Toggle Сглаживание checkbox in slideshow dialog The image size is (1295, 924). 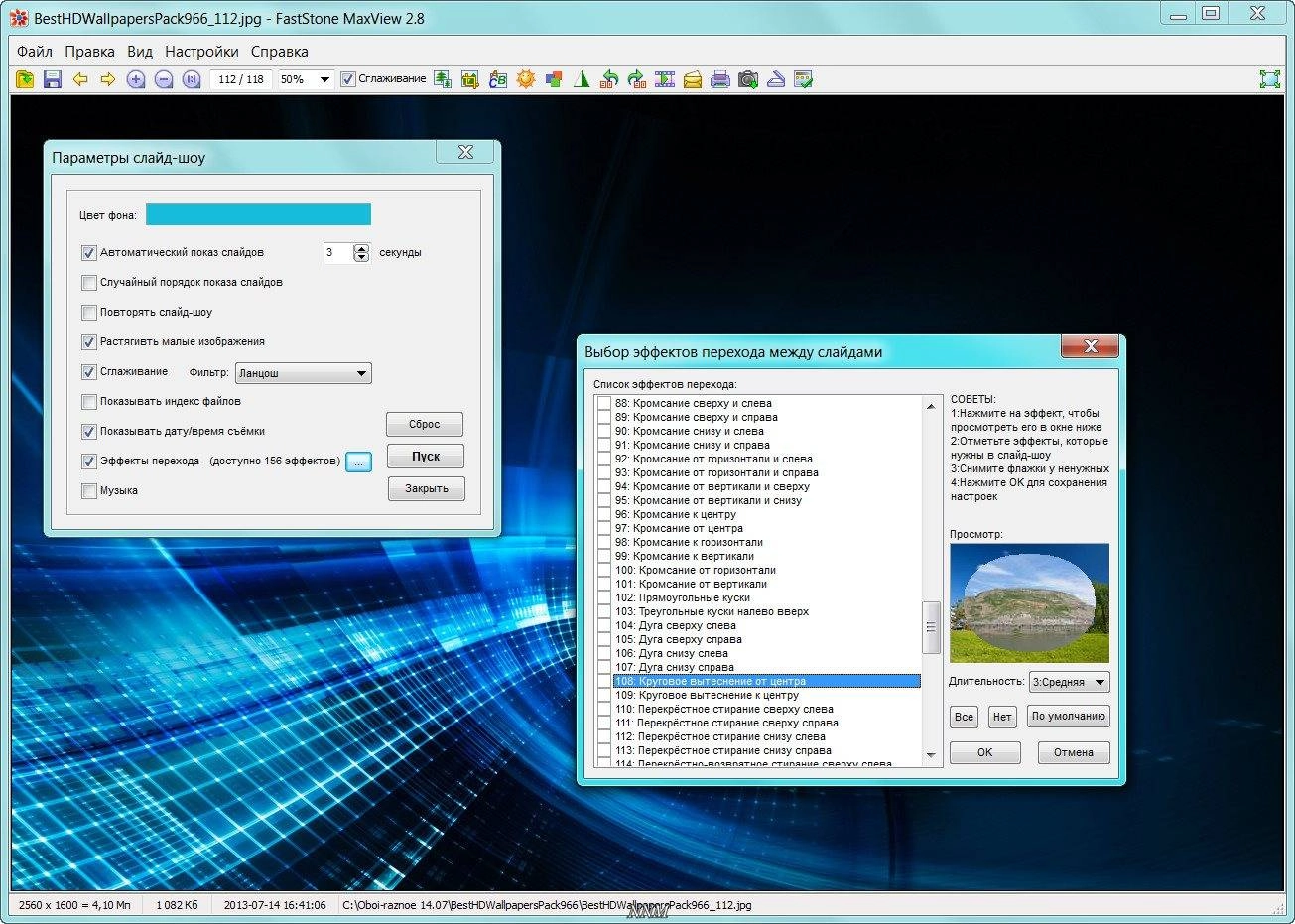88,372
